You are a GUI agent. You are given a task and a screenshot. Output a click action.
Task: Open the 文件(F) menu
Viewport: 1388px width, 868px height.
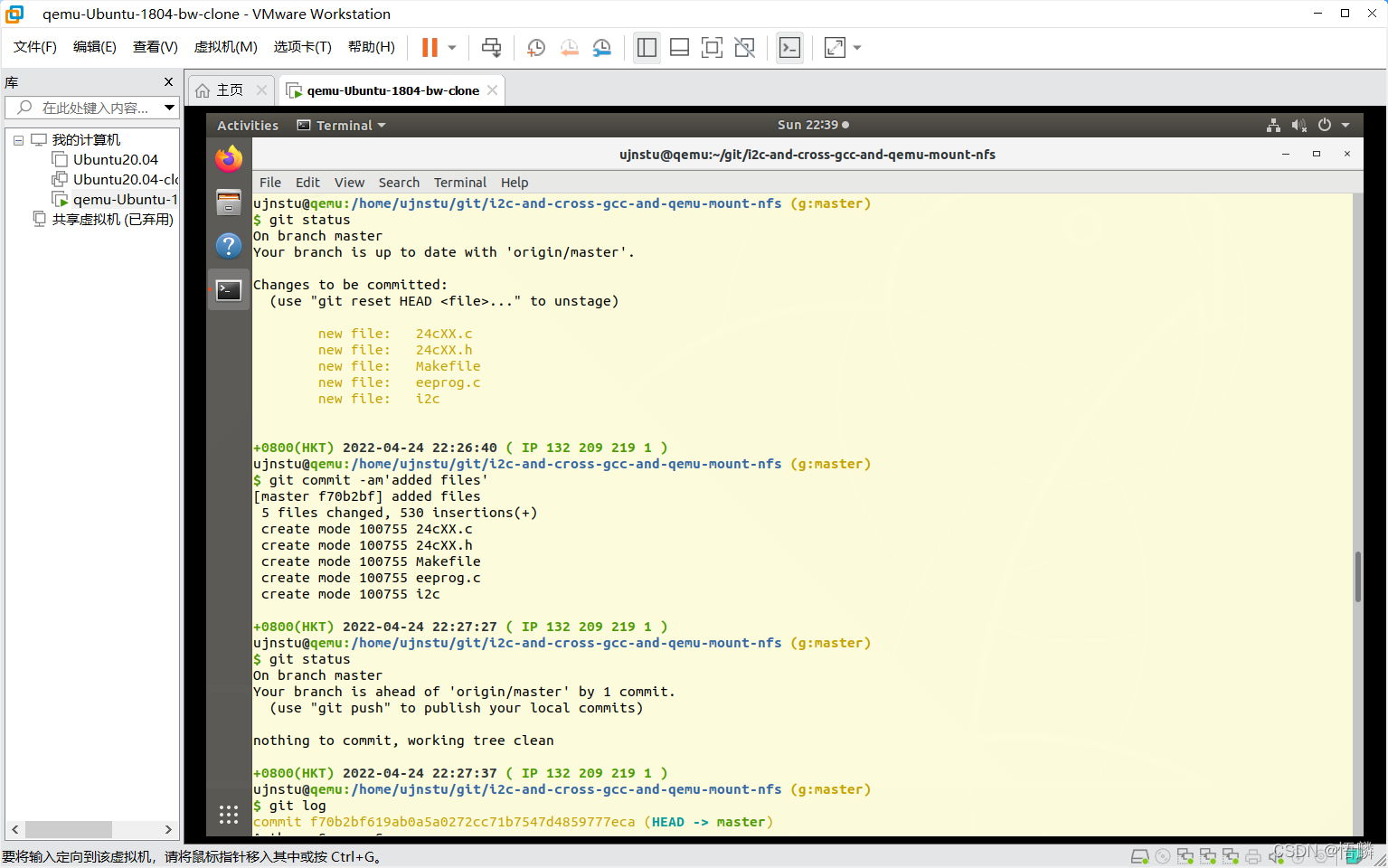[35, 46]
